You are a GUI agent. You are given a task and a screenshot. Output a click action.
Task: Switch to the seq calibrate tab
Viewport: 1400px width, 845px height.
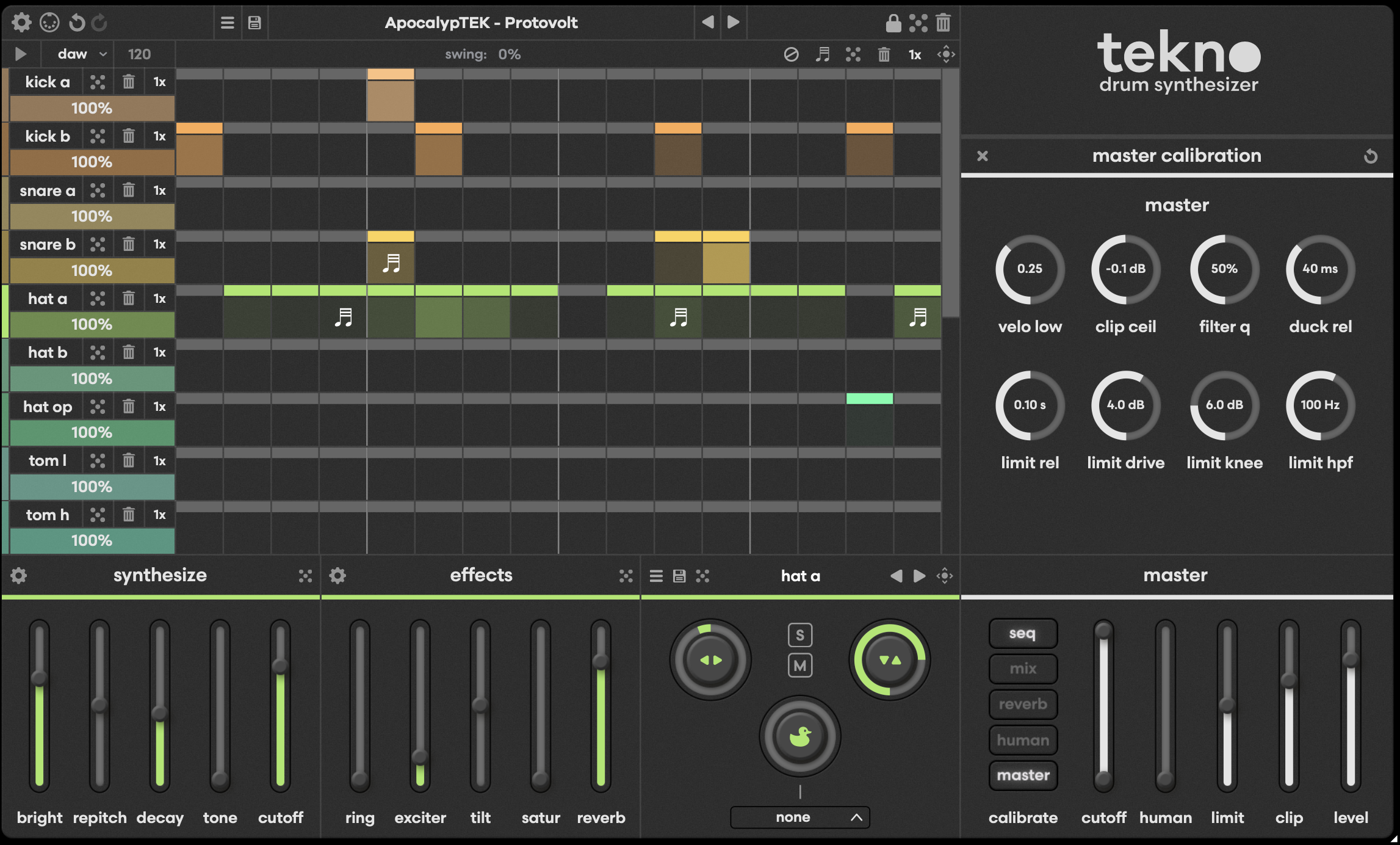(x=1023, y=633)
